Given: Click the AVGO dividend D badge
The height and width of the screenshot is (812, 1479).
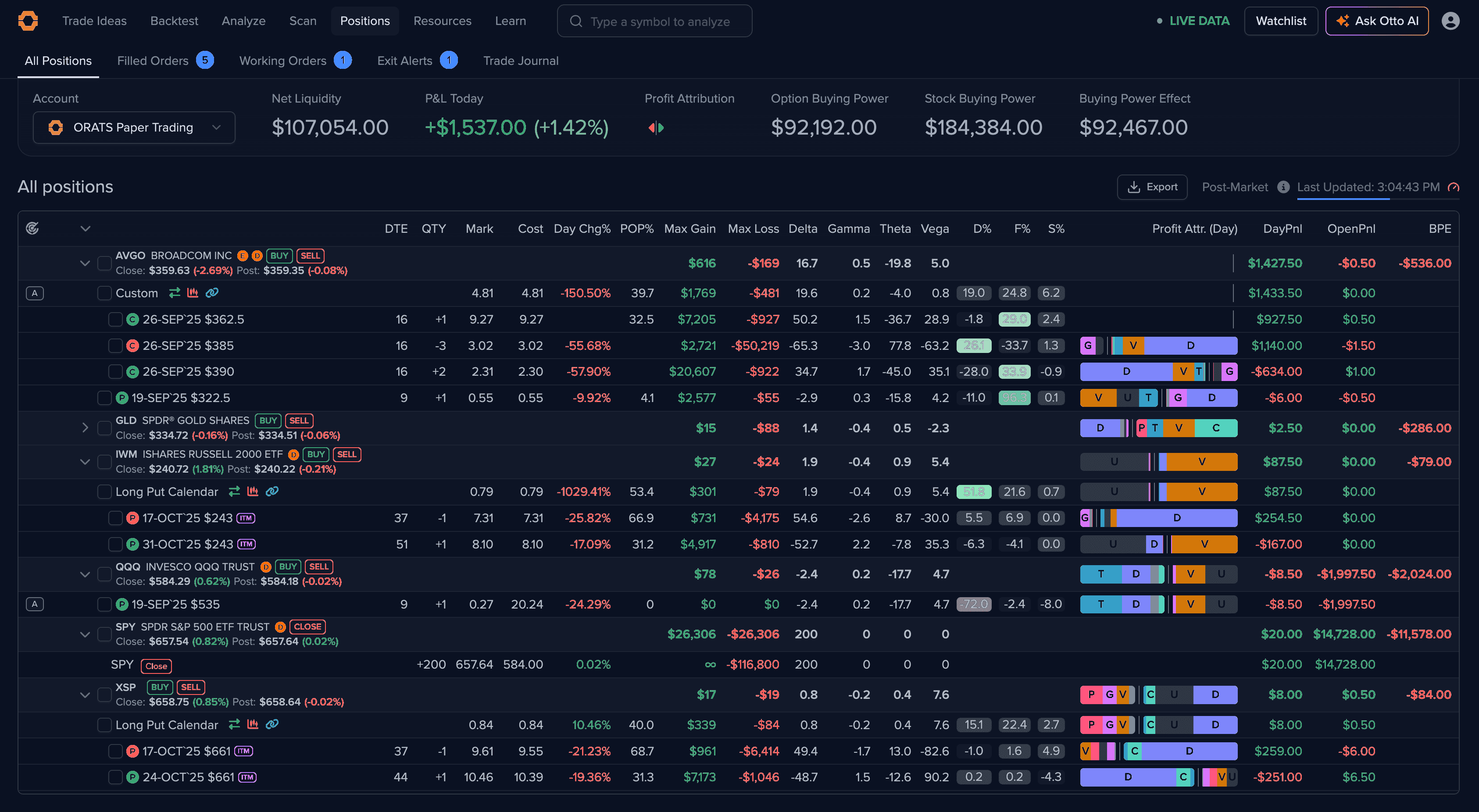Looking at the screenshot, I should [257, 255].
